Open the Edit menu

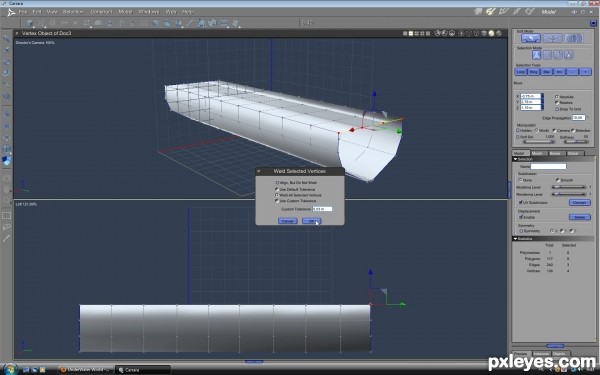click(x=37, y=12)
